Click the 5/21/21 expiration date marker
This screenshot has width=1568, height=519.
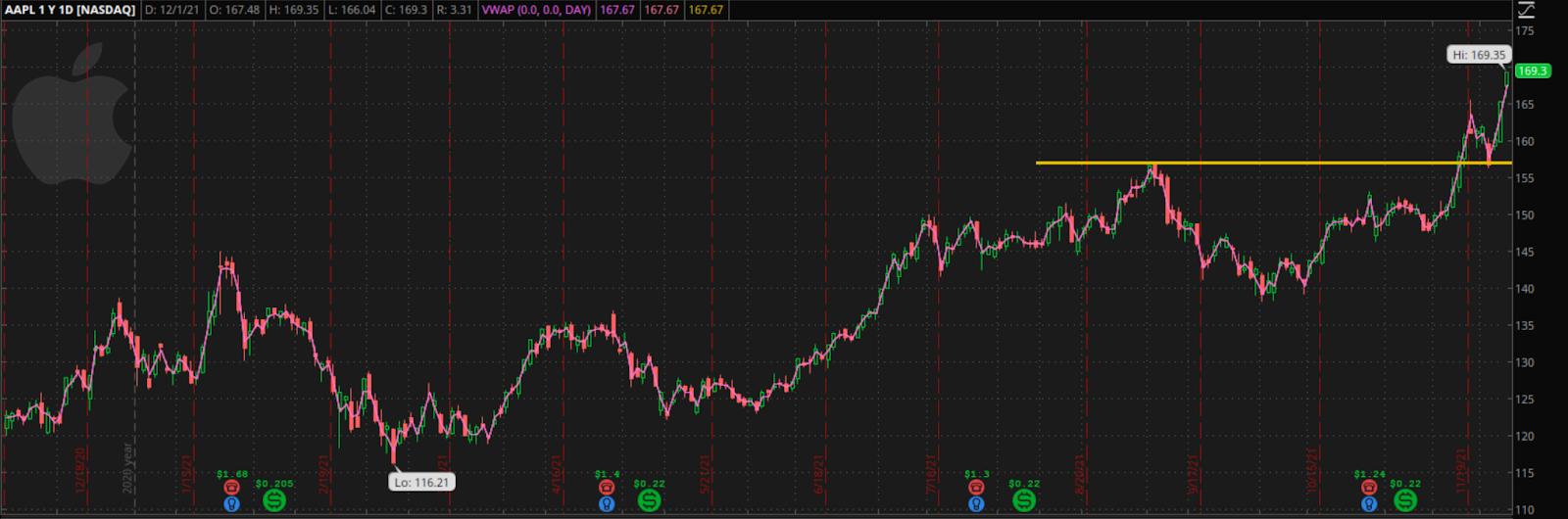click(703, 476)
